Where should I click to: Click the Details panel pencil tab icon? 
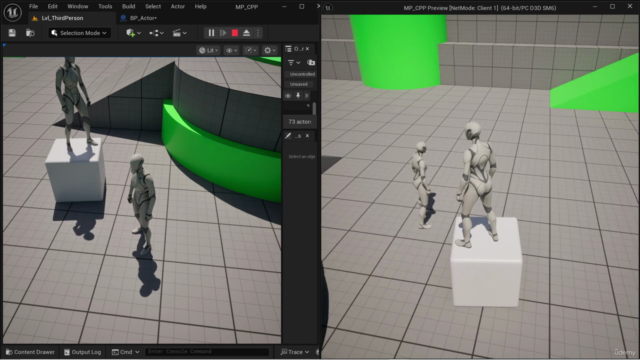(288, 136)
